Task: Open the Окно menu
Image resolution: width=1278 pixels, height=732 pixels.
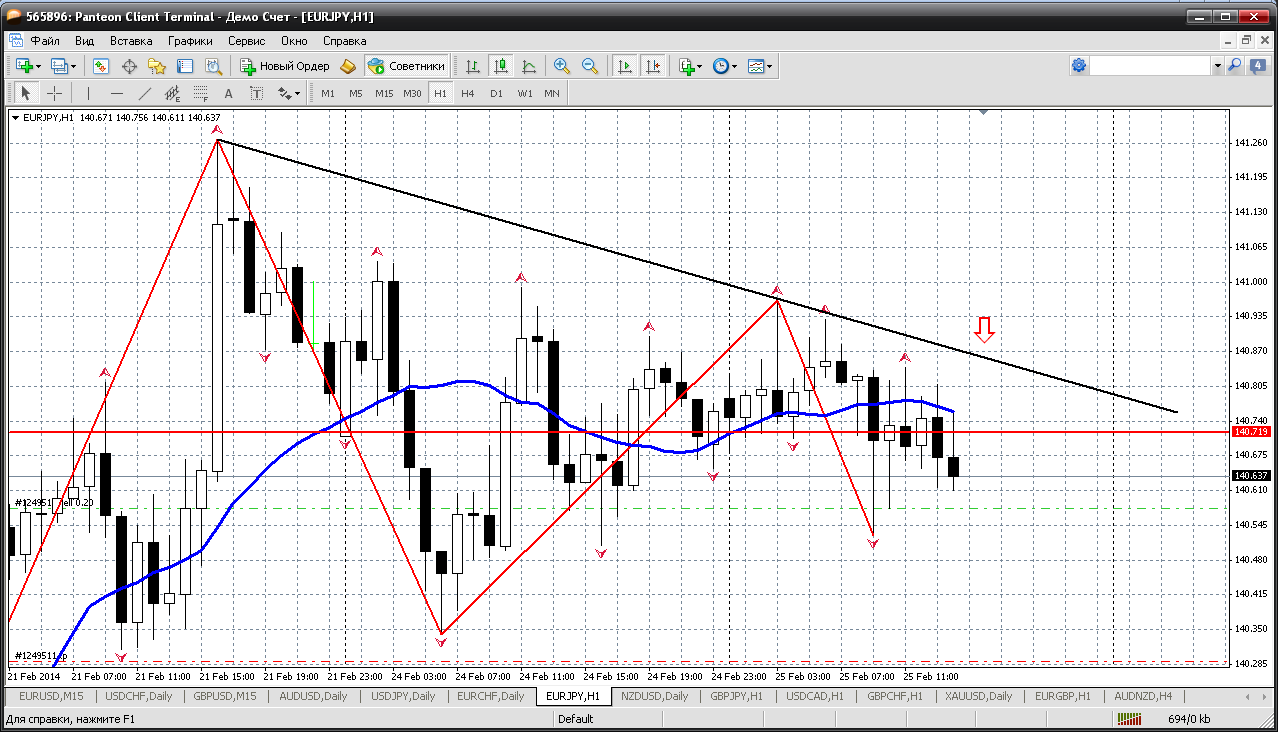Action: click(294, 41)
